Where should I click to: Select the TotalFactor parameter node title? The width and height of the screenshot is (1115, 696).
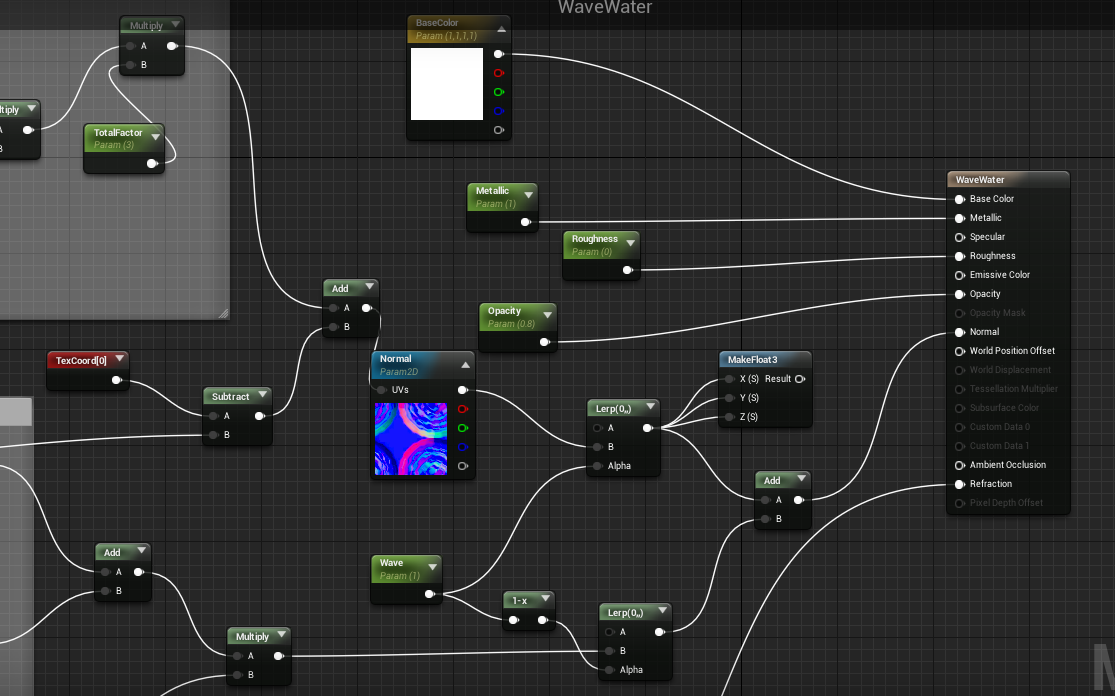coord(118,133)
